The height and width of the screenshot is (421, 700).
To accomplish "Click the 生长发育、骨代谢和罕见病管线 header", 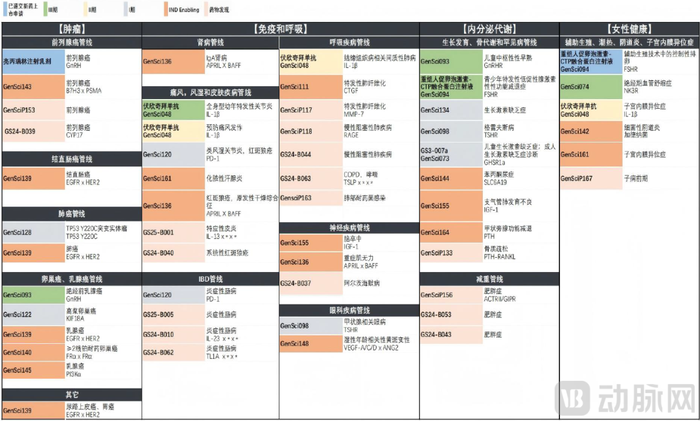I will pyautogui.click(x=489, y=42).
